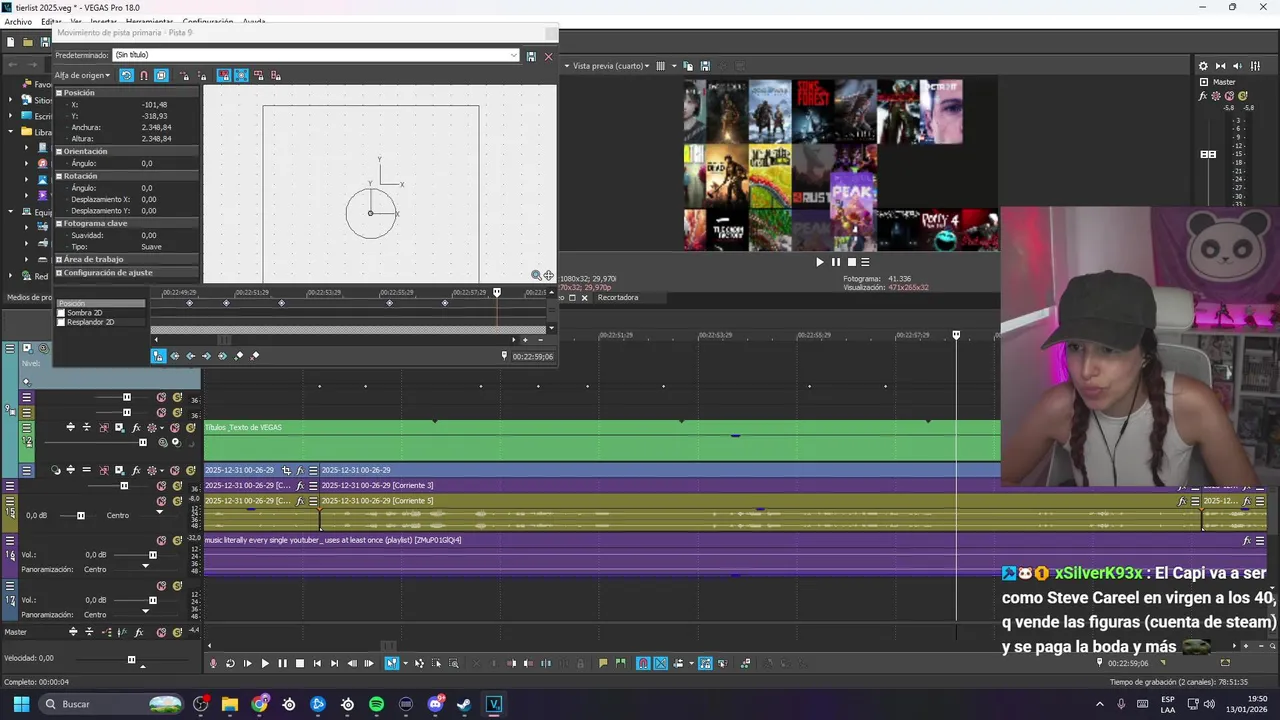Open Alfa de origen dropdown

click(82, 75)
